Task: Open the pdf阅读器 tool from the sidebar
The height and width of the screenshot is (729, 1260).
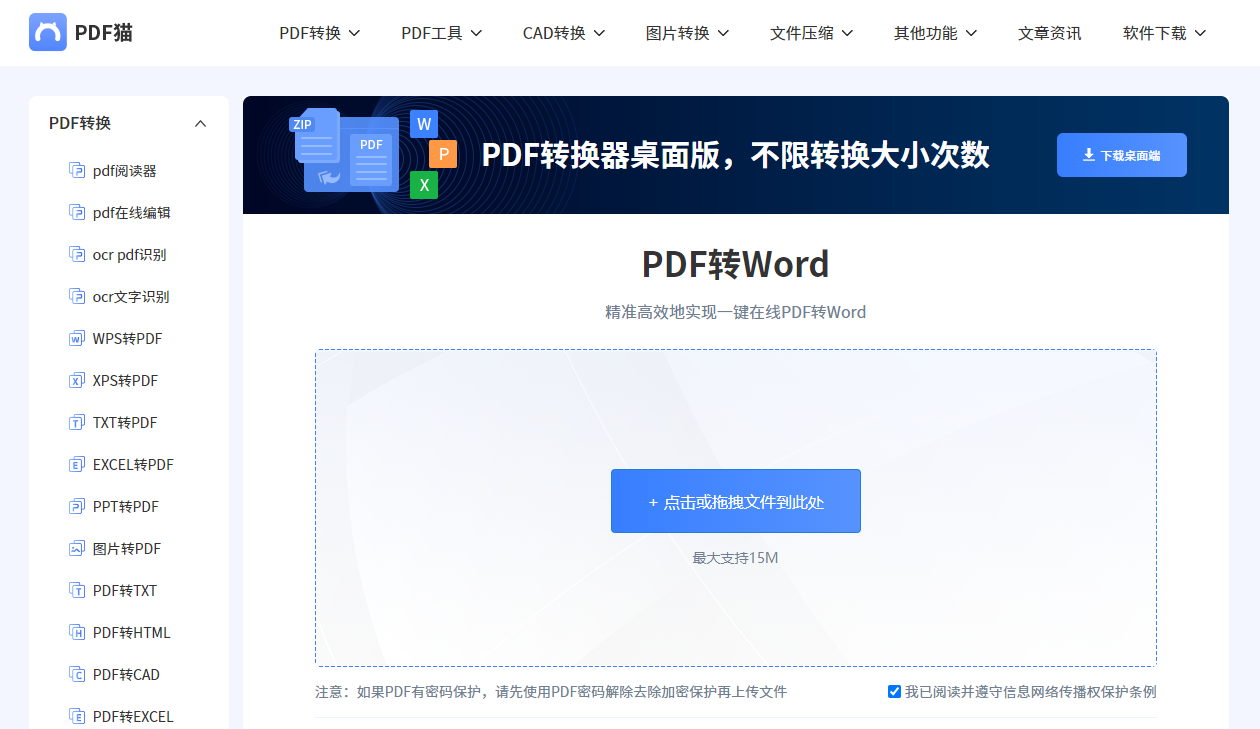Action: [x=77, y=170]
